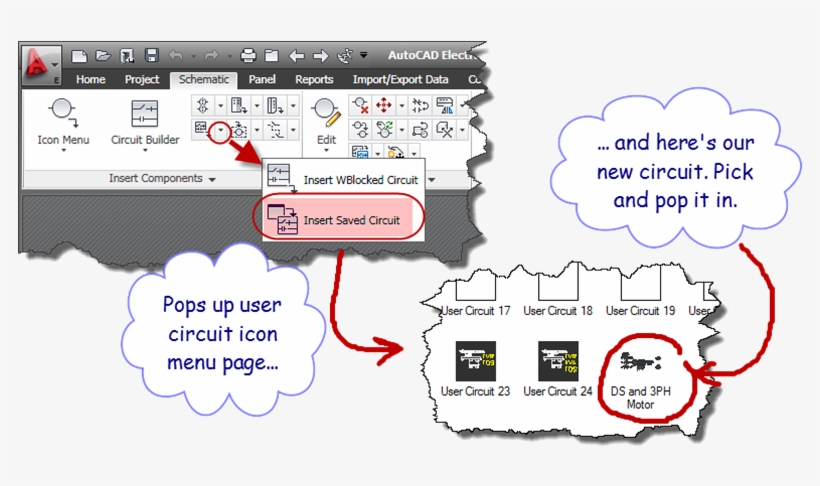Click the Undo arrow icon
This screenshot has height=486, width=820.
pyautogui.click(x=176, y=55)
